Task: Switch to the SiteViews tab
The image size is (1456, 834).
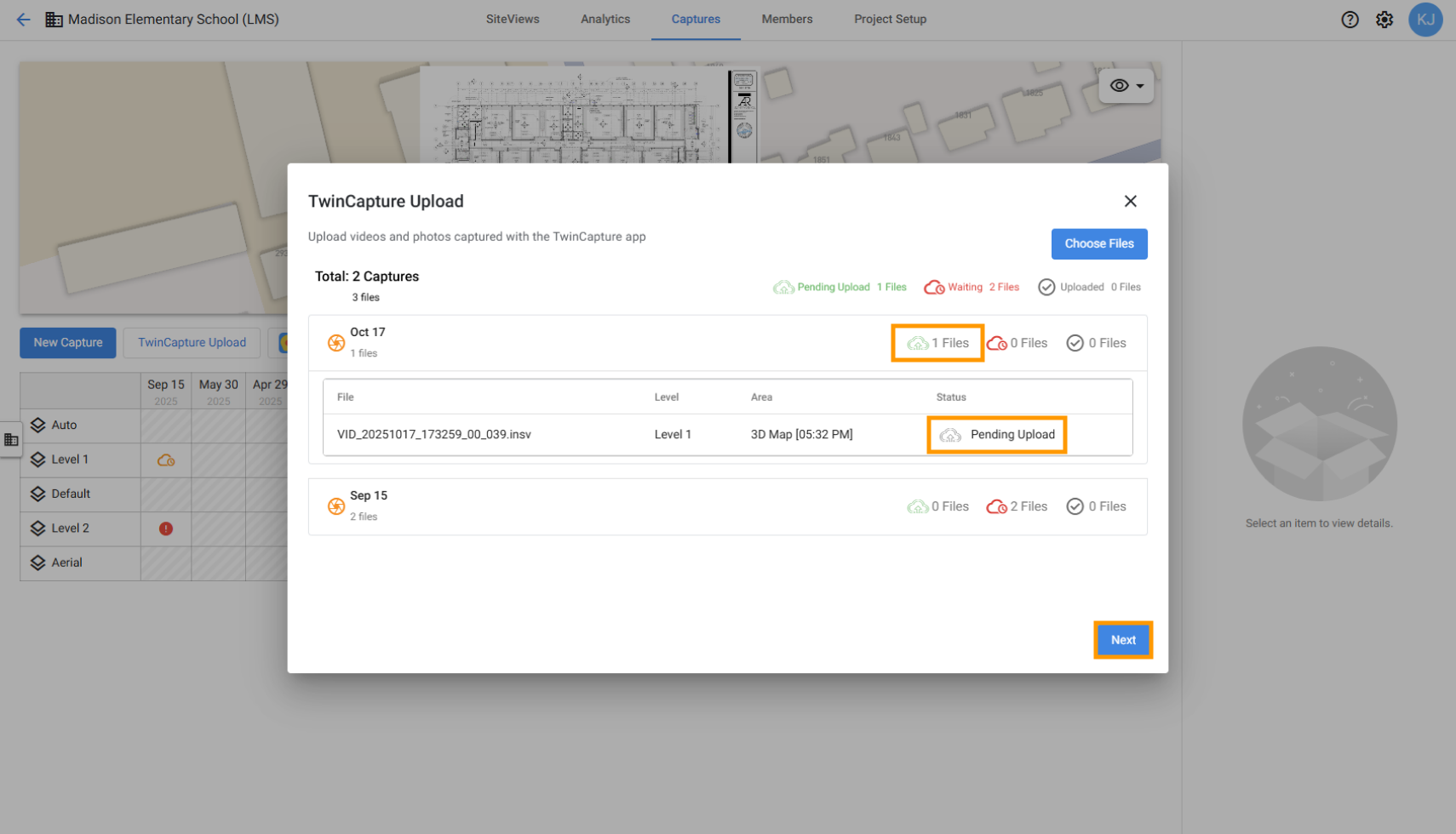Action: pyautogui.click(x=513, y=20)
